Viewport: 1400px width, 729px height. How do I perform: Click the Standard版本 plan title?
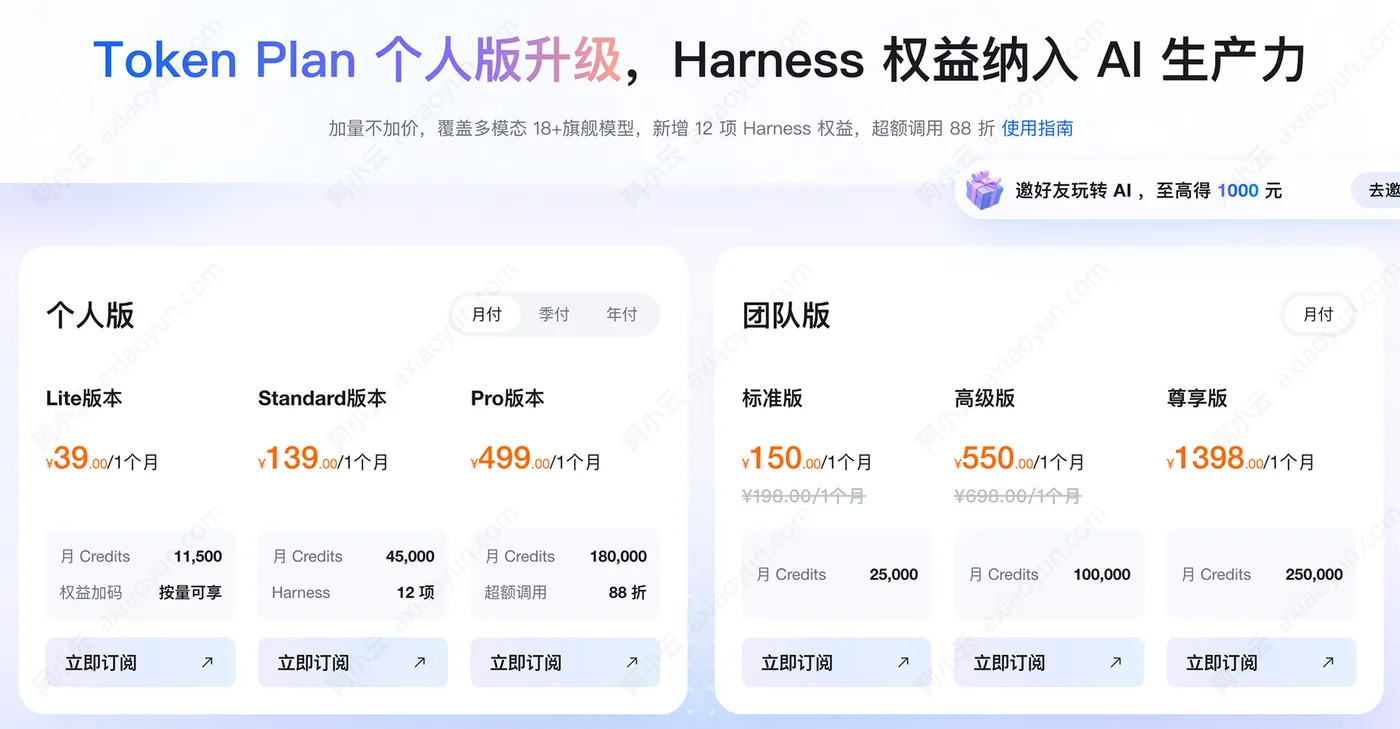tap(322, 398)
